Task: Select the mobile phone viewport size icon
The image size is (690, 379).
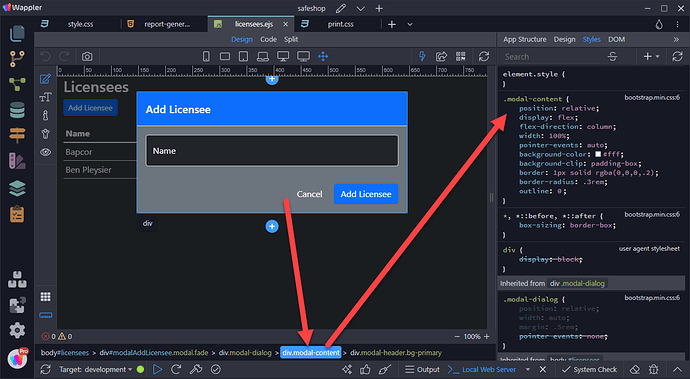Action: coord(206,56)
